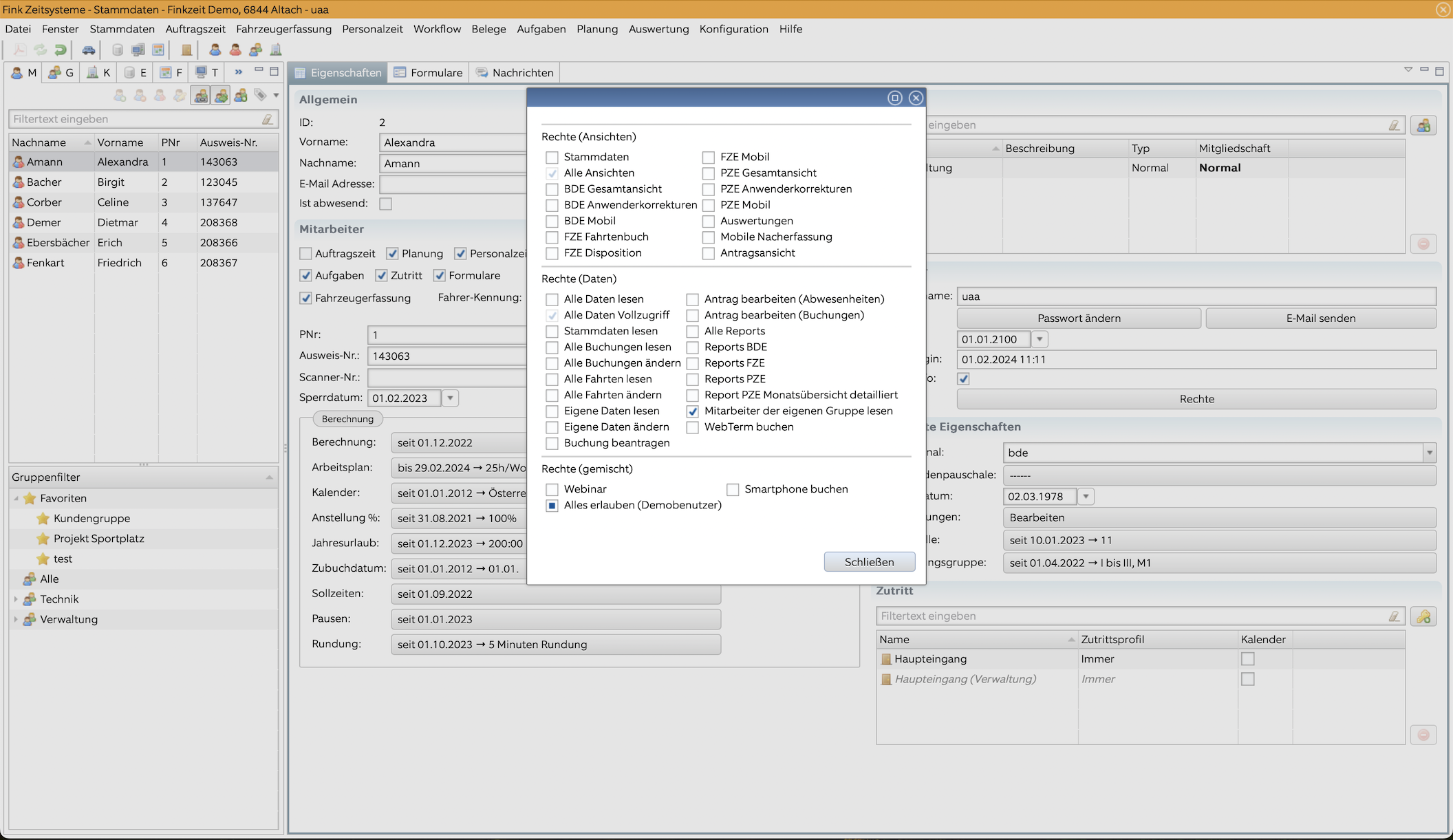Open the blue car vehicle toolbar icon
The width and height of the screenshot is (1453, 840).
(x=89, y=50)
